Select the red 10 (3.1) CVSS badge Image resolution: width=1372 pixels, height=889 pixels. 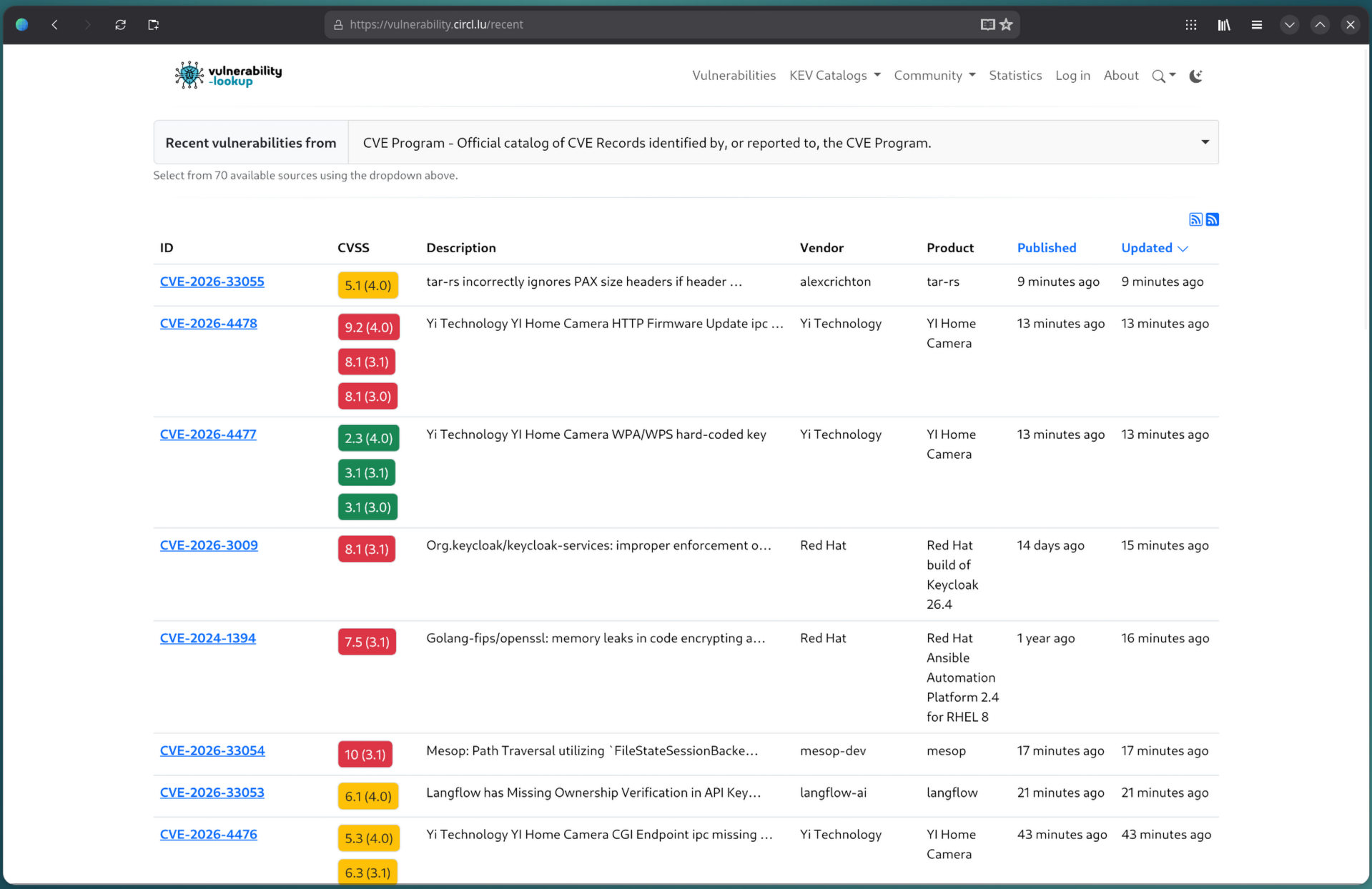tap(365, 754)
